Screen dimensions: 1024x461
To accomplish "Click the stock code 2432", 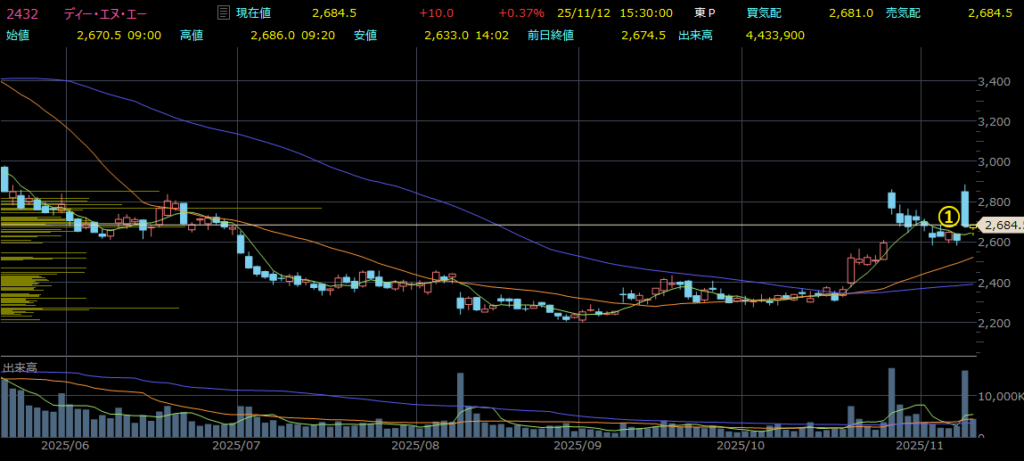I will pyautogui.click(x=21, y=13).
